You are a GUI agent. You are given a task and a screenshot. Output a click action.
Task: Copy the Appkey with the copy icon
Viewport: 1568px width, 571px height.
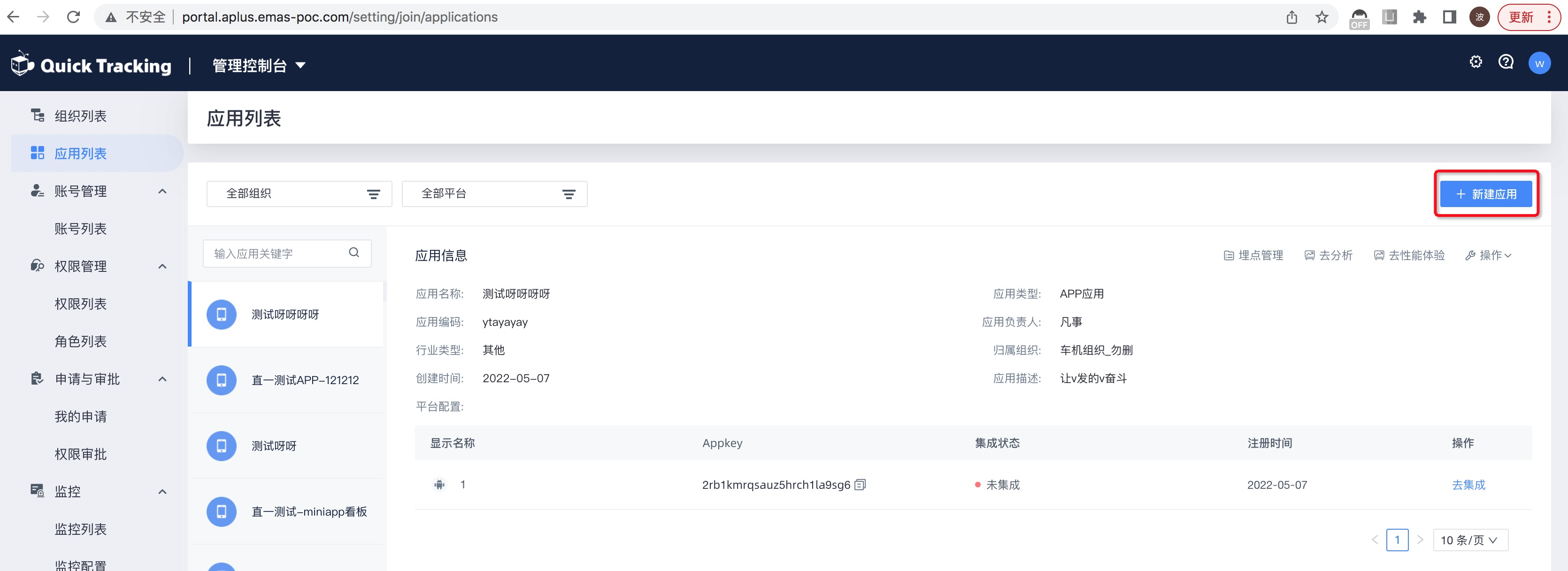pos(860,485)
